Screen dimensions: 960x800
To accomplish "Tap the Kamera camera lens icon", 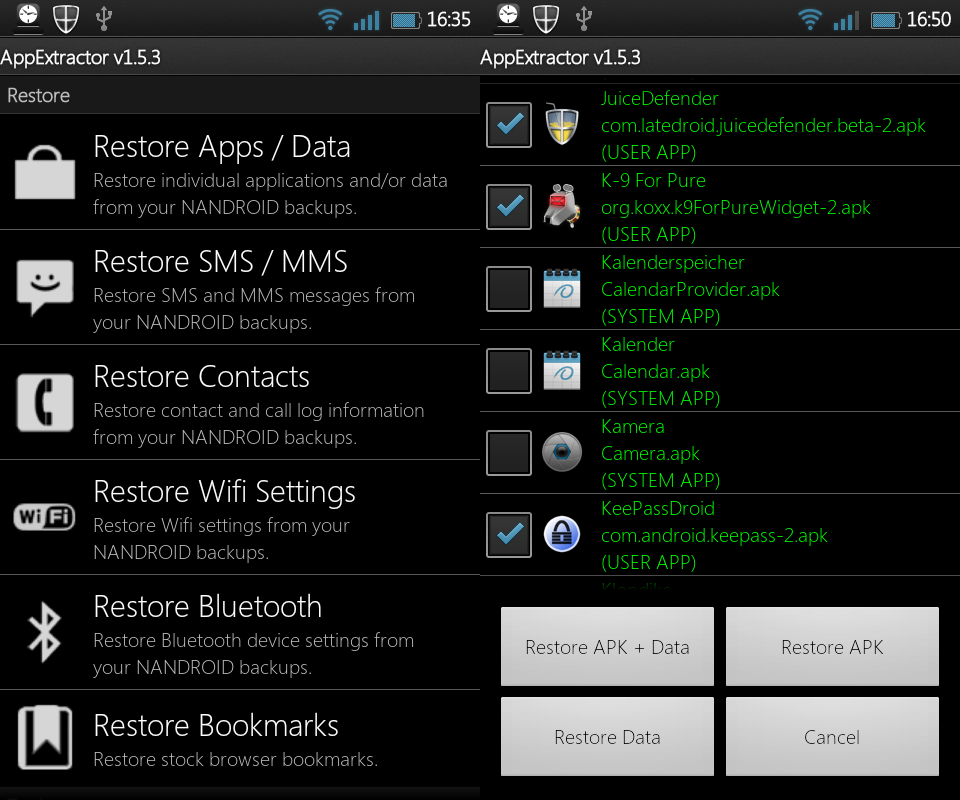I will [x=562, y=453].
